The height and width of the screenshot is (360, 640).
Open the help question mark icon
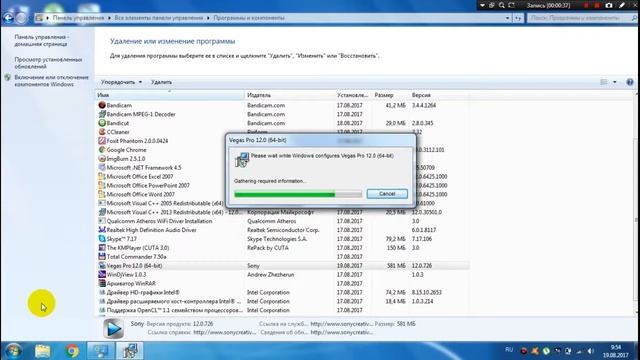(630, 82)
